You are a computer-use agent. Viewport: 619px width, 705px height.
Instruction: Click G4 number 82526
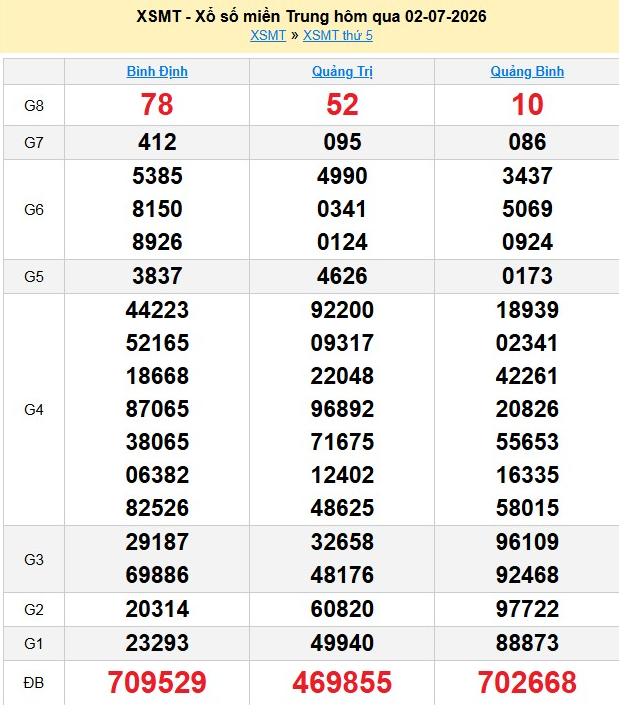(x=157, y=508)
